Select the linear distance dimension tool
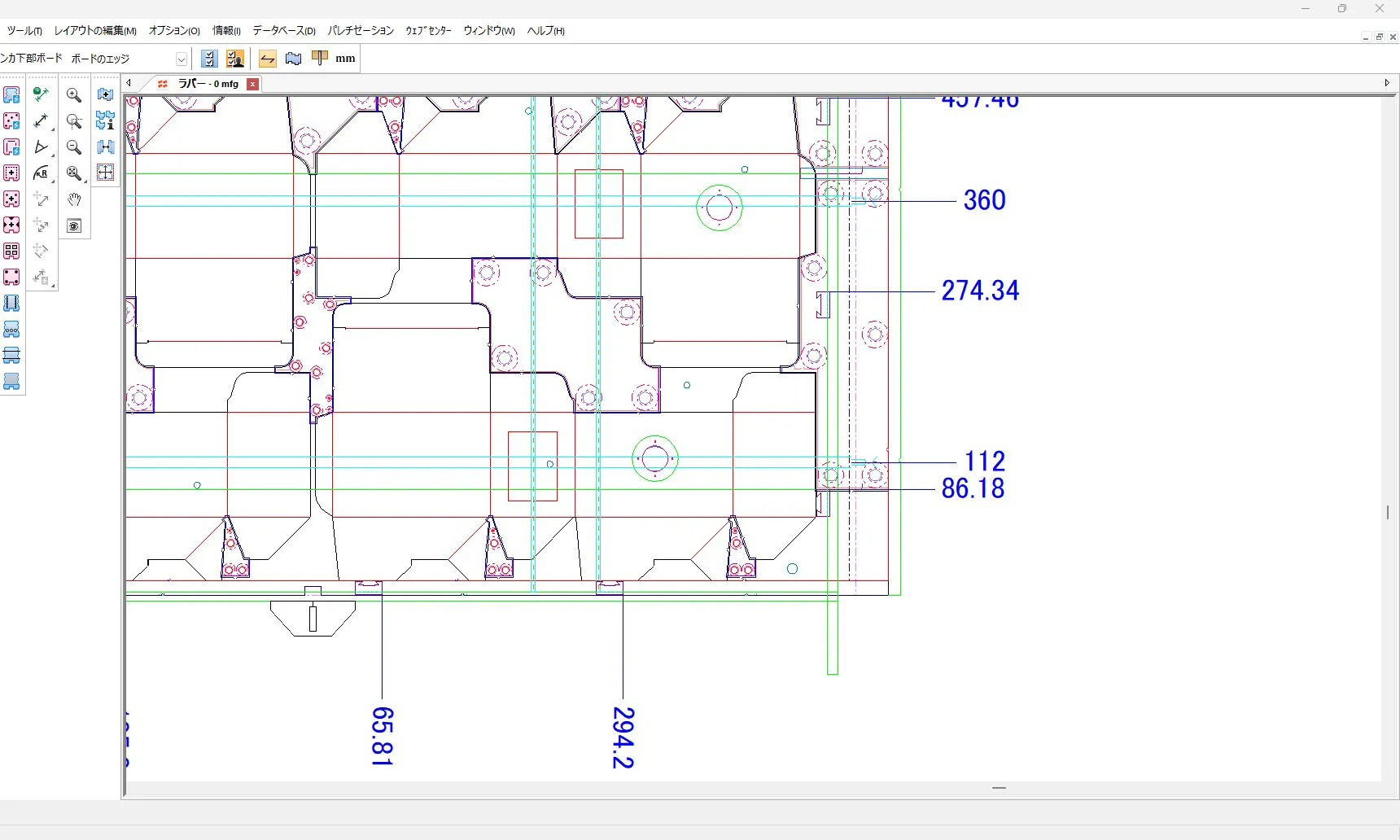This screenshot has height=840, width=1400. [x=42, y=121]
